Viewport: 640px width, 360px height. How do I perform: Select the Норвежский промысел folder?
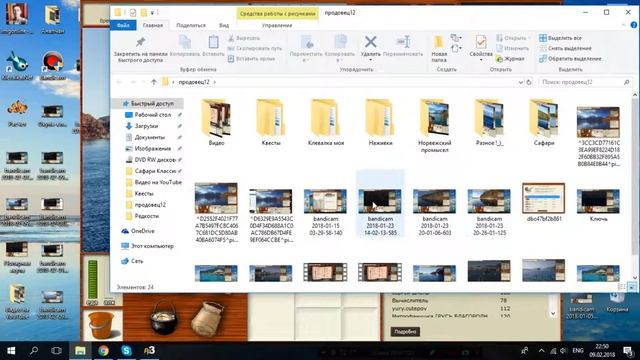coord(434,126)
